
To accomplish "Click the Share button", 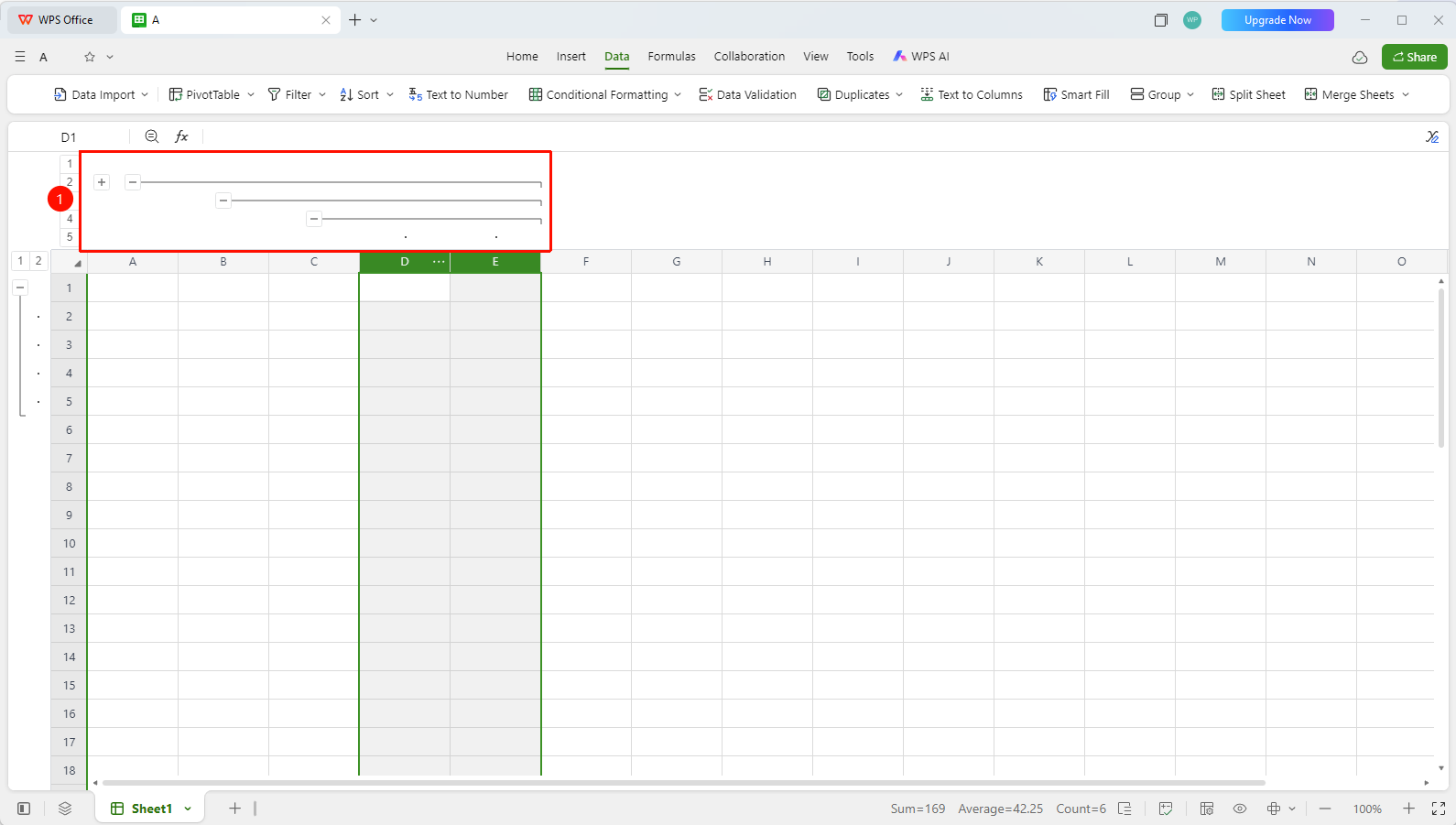I will click(1415, 57).
